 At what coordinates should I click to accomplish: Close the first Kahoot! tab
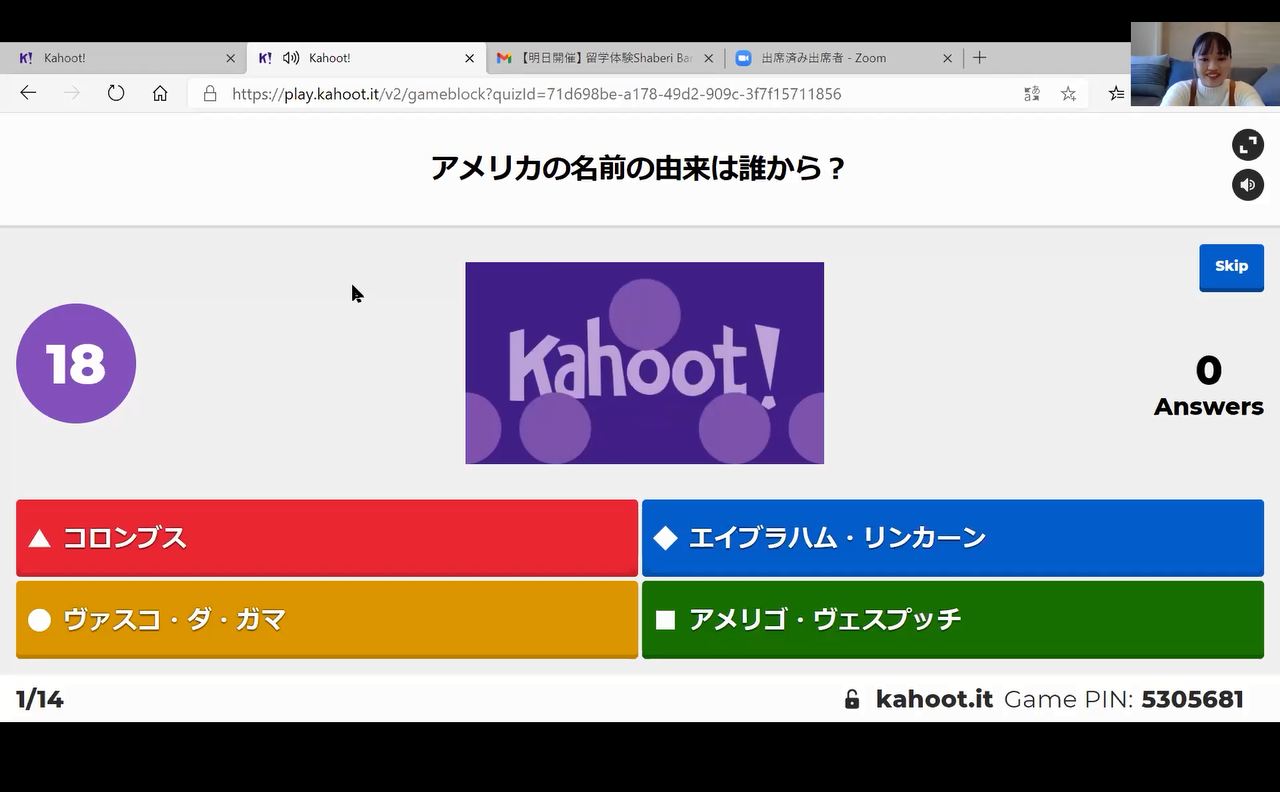click(x=231, y=58)
